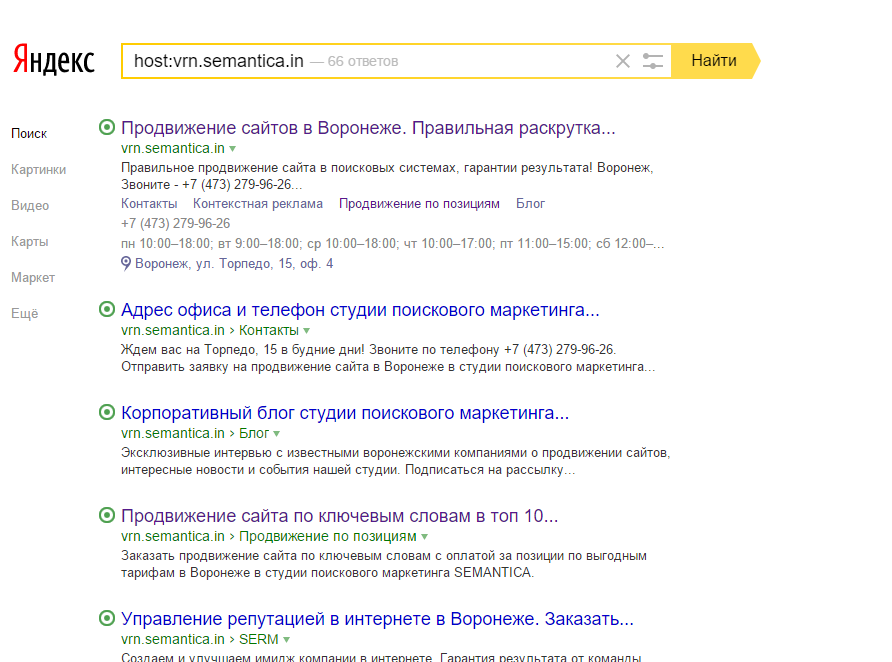The height and width of the screenshot is (662, 892).
Task: Click the Yandex logo
Action: (54, 60)
